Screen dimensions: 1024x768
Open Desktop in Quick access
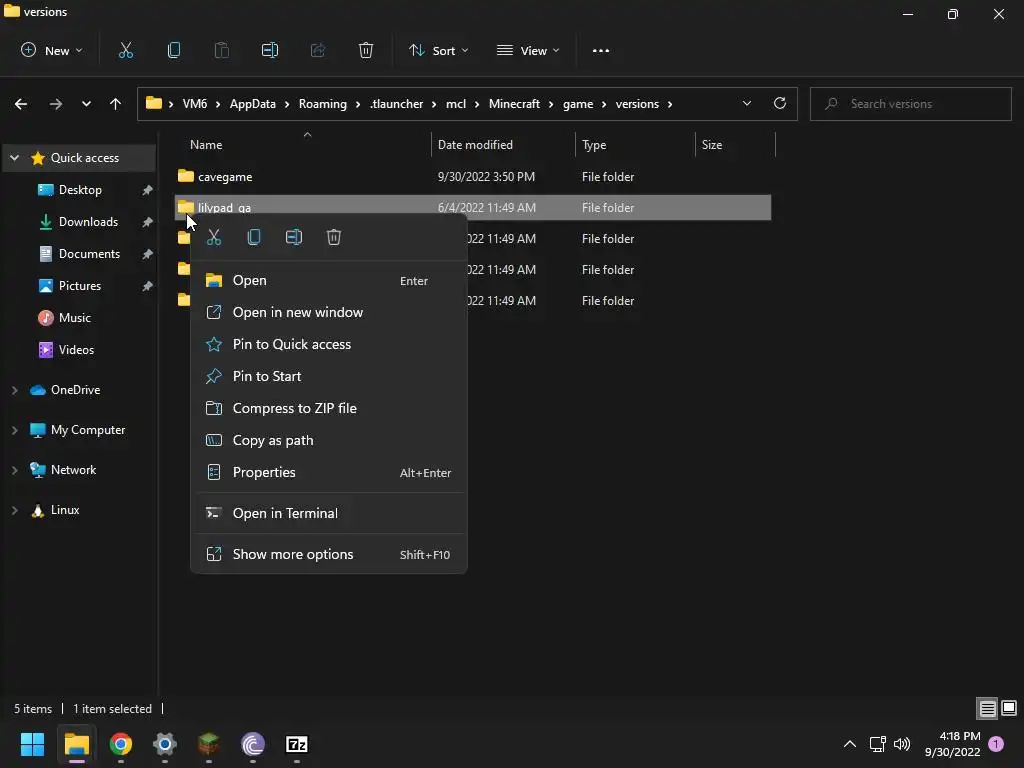(80, 190)
